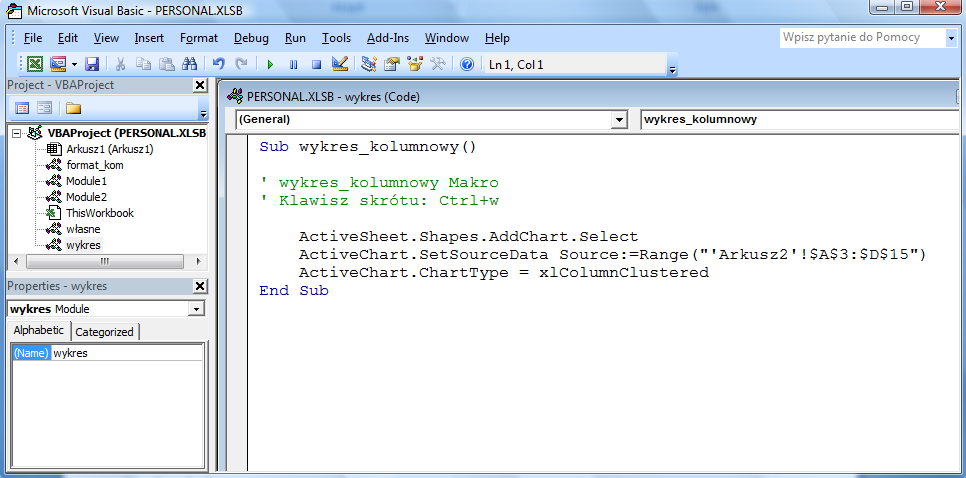This screenshot has width=966, height=478.
Task: Run the macro with the green play icon
Action: click(x=270, y=64)
